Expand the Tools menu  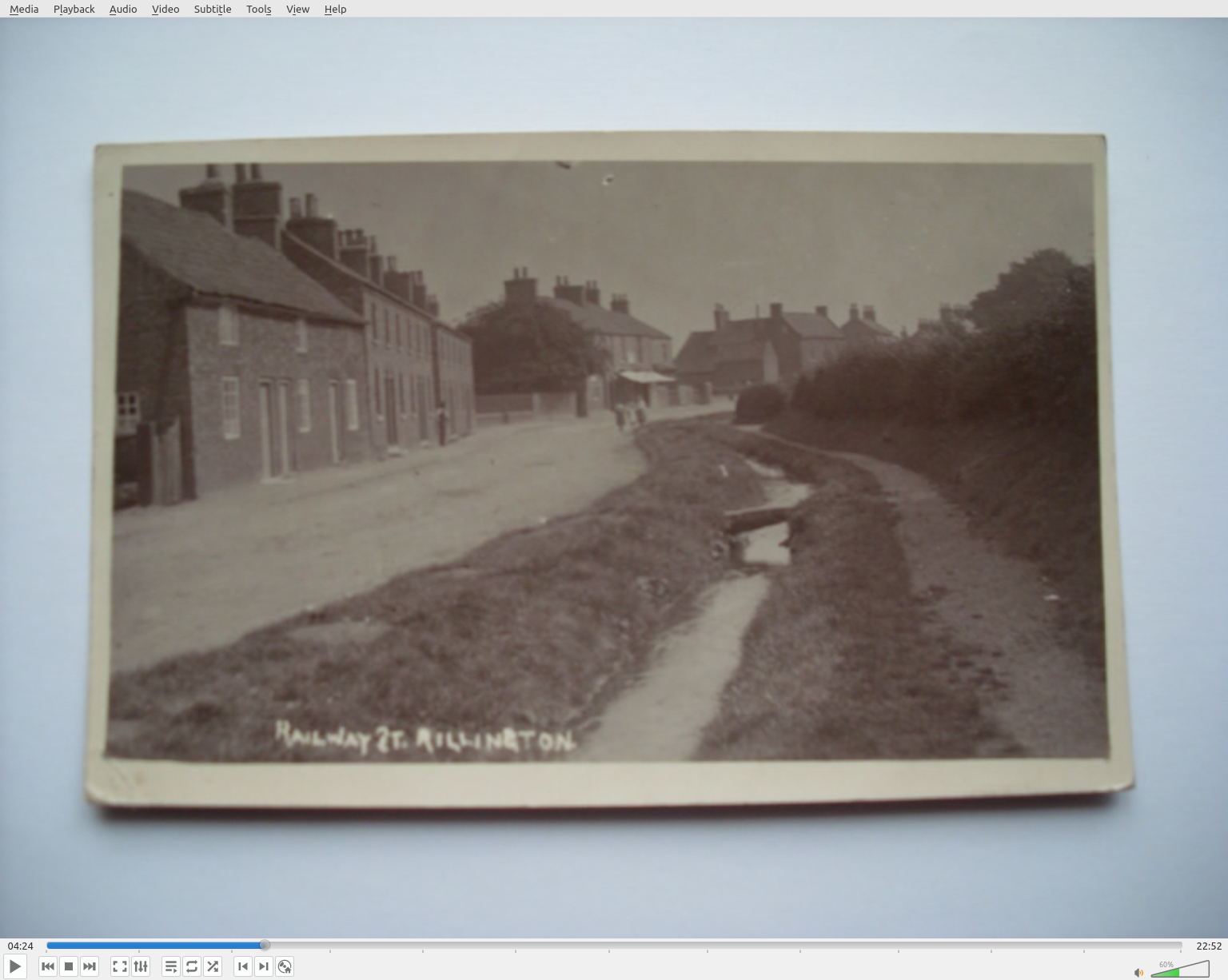click(x=258, y=9)
